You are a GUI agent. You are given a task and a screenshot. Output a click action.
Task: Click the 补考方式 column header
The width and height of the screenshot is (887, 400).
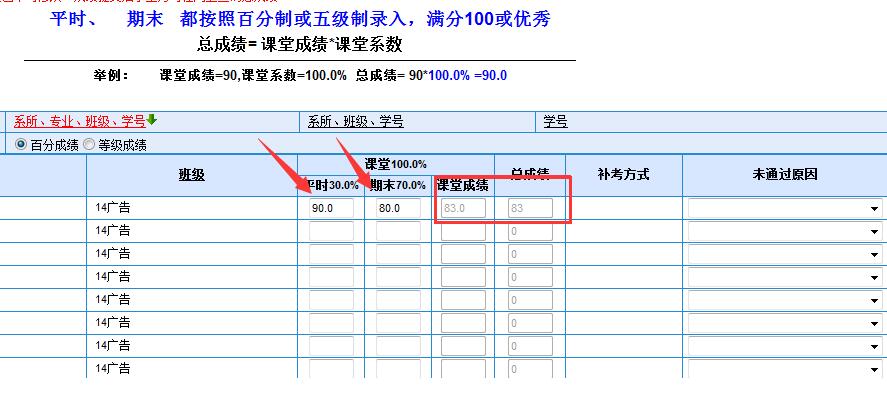click(623, 174)
